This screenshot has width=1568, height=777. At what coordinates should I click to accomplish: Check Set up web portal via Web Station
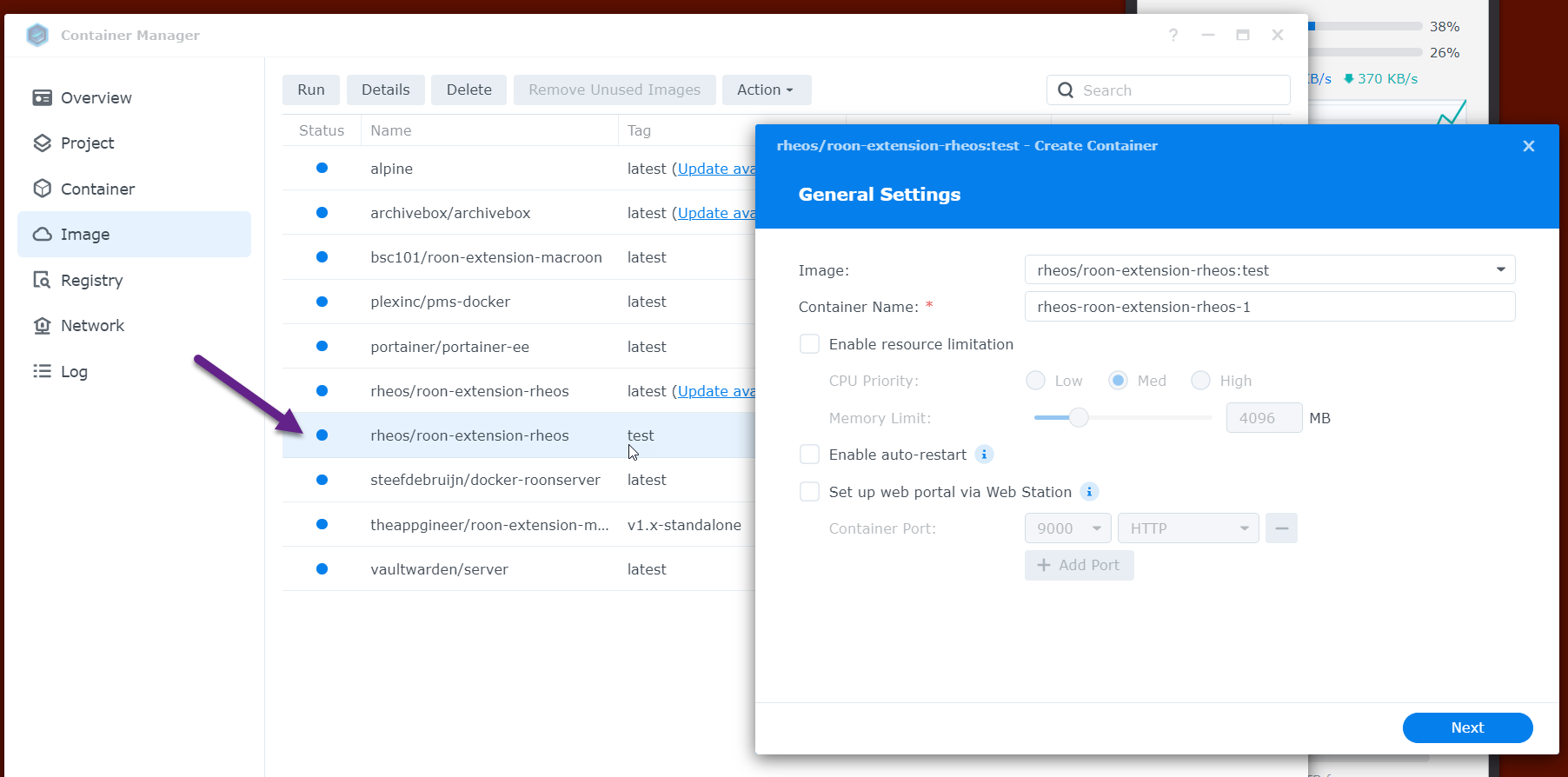click(809, 492)
